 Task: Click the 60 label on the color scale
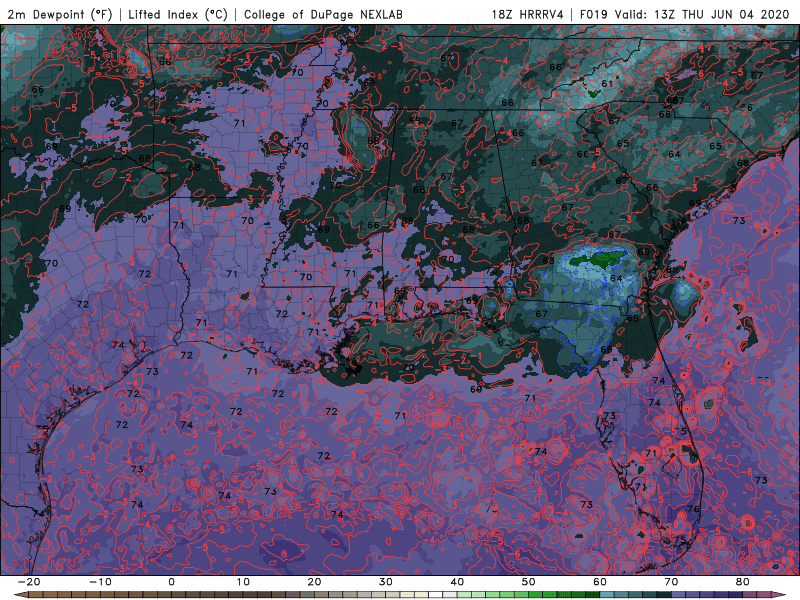point(600,582)
